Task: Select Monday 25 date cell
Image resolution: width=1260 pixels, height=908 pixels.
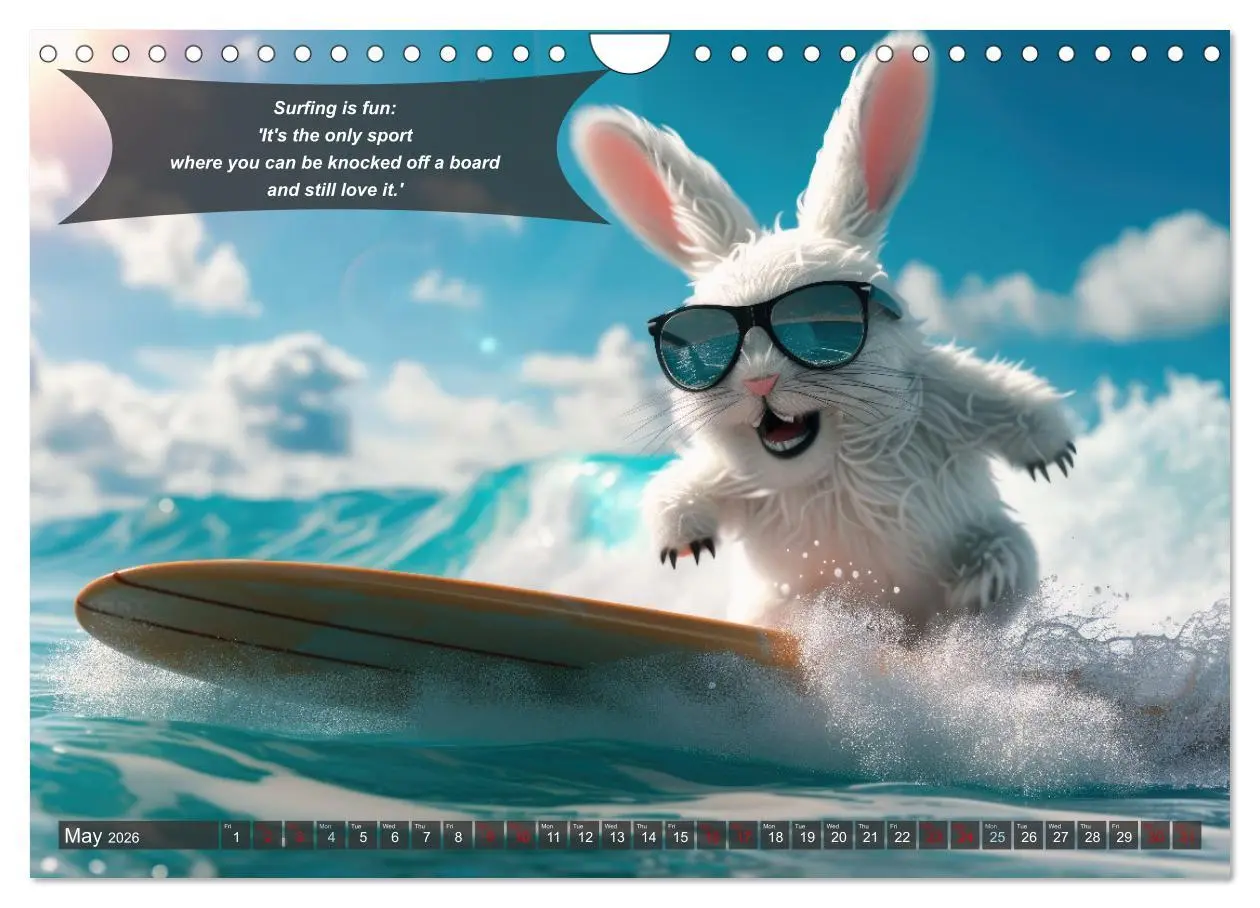Action: tap(997, 836)
